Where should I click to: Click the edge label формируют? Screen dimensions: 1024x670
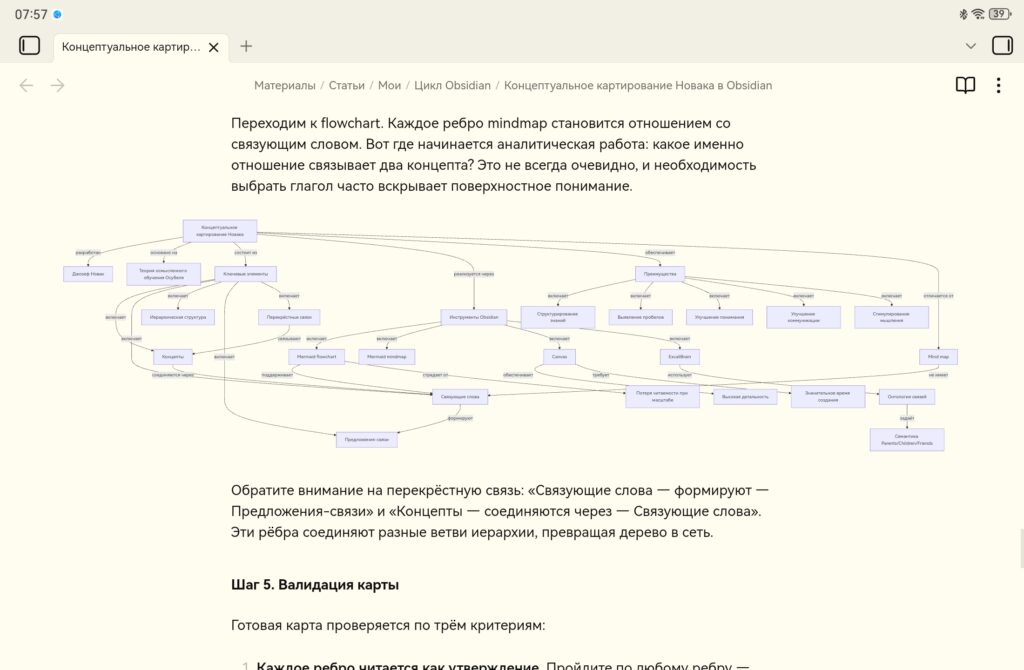(x=460, y=418)
